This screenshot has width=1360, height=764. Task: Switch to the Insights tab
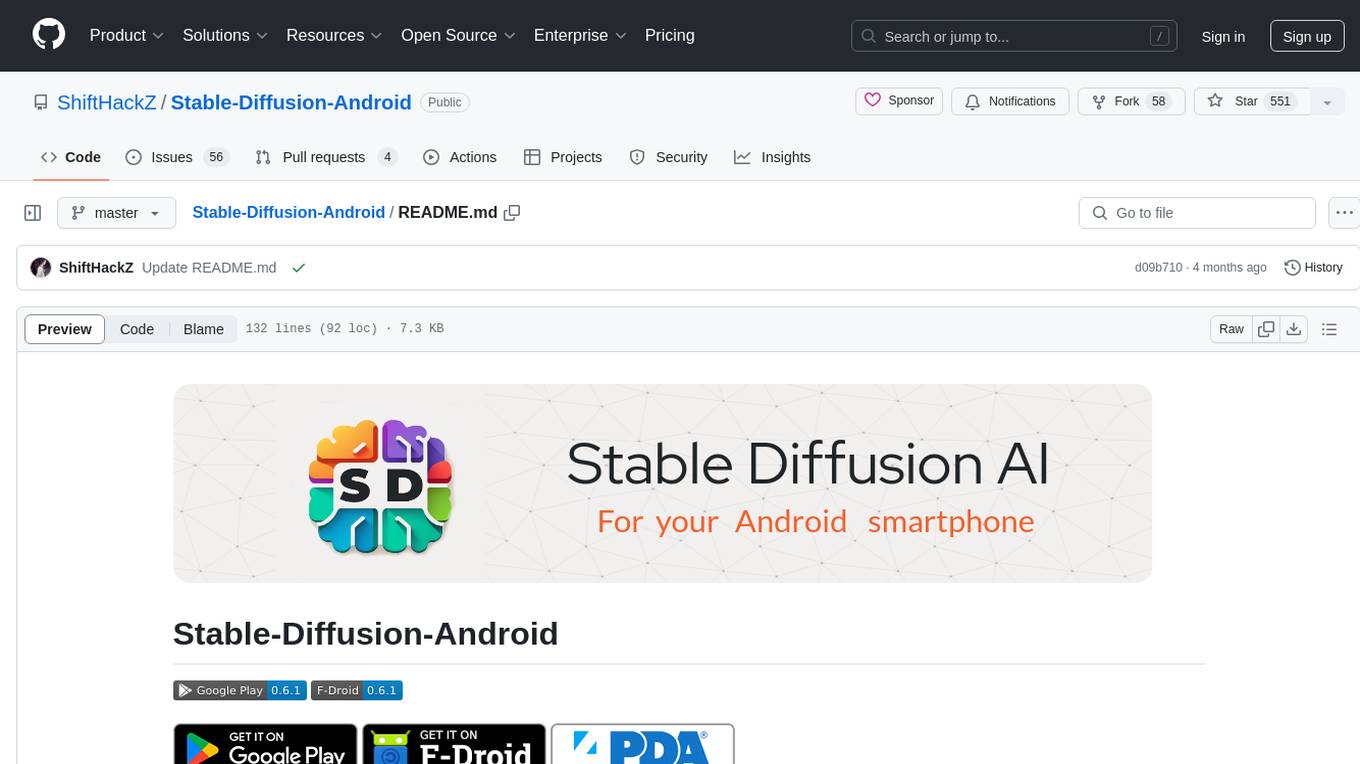tap(772, 157)
